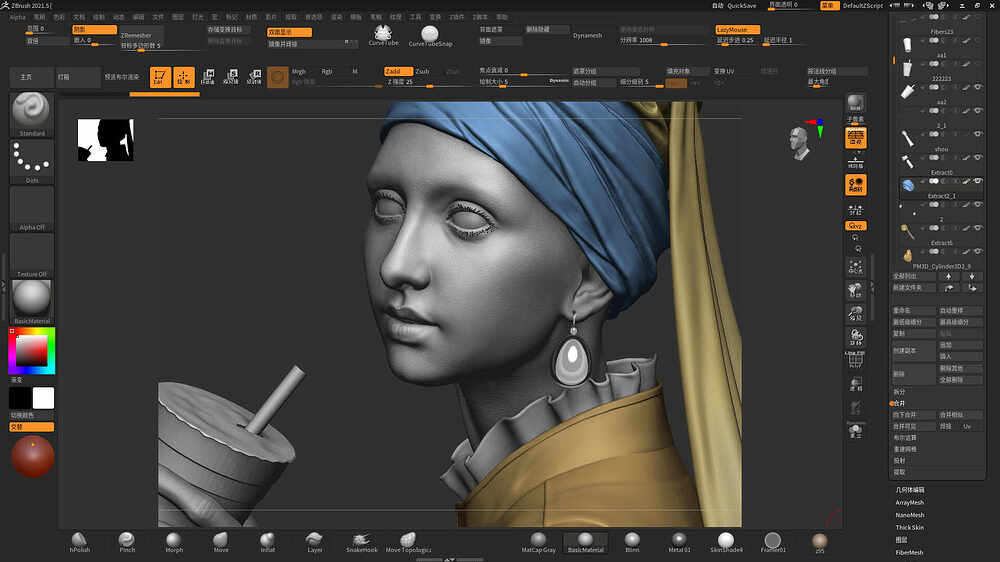This screenshot has width=1000, height=562.
Task: Select the Move transform icon
Action: pyautogui.click(x=208, y=77)
